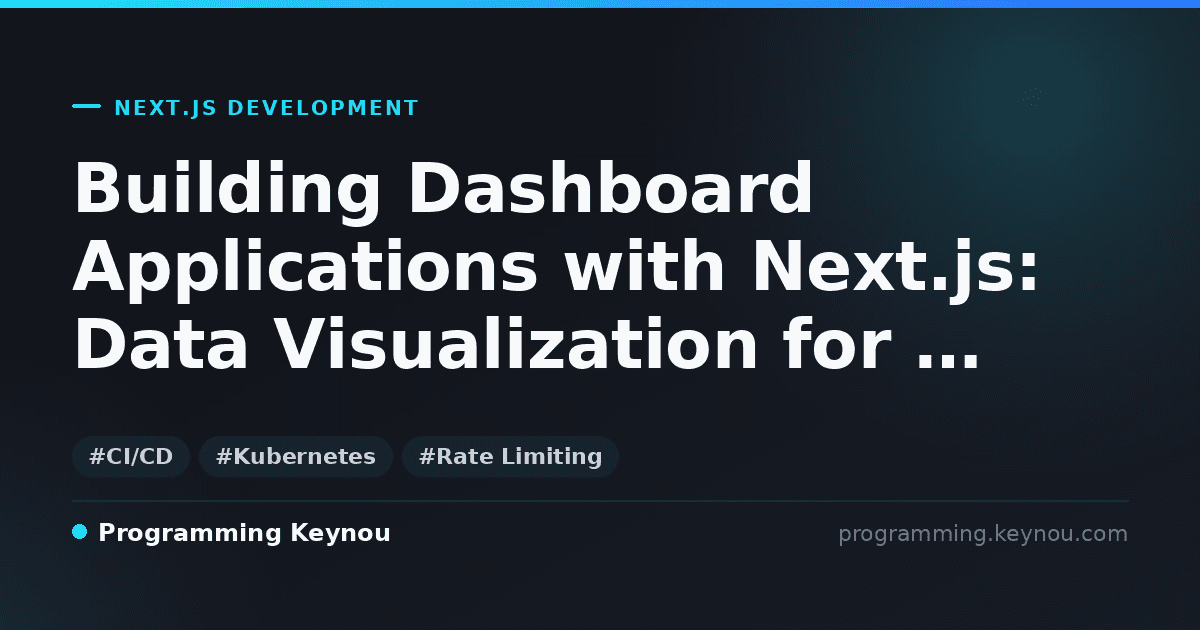Click the cyan dot beside Programming Keynou
The width and height of the screenshot is (1200, 630).
(x=80, y=532)
